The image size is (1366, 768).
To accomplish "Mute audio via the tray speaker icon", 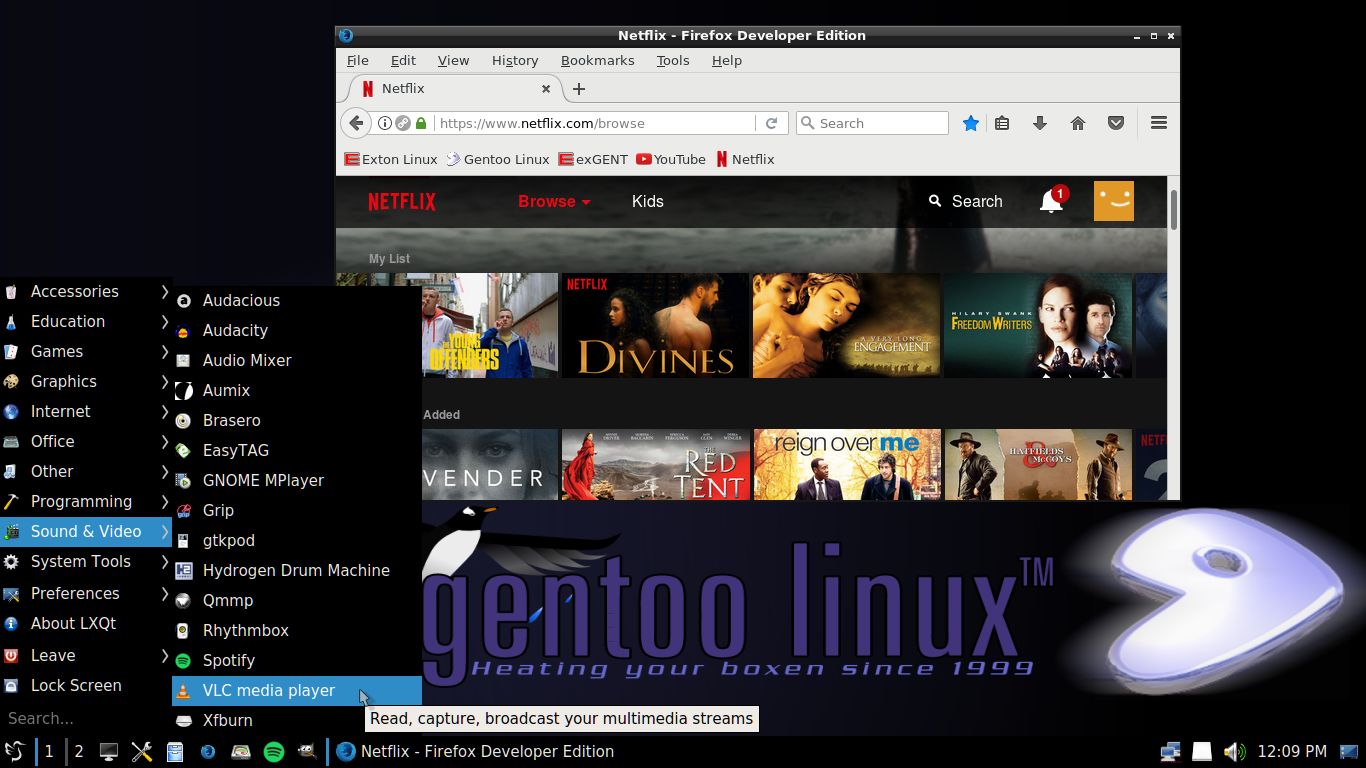I will click(1233, 751).
